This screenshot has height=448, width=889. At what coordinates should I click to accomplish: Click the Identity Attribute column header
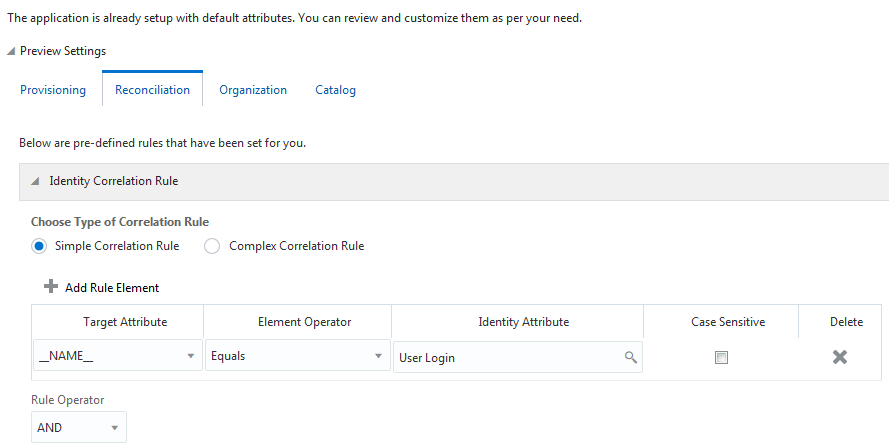tap(517, 322)
